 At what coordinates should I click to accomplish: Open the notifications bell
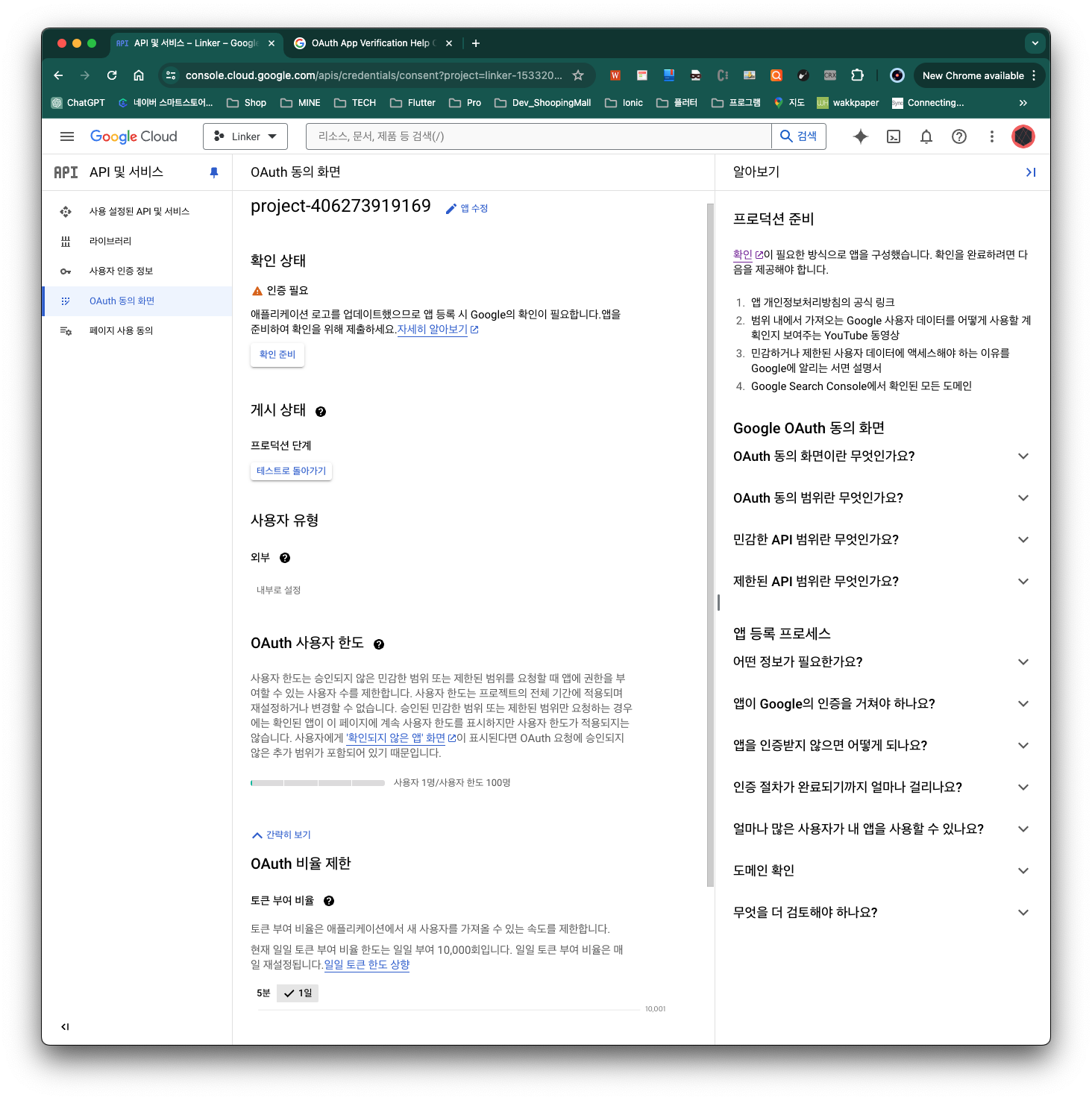(x=926, y=136)
